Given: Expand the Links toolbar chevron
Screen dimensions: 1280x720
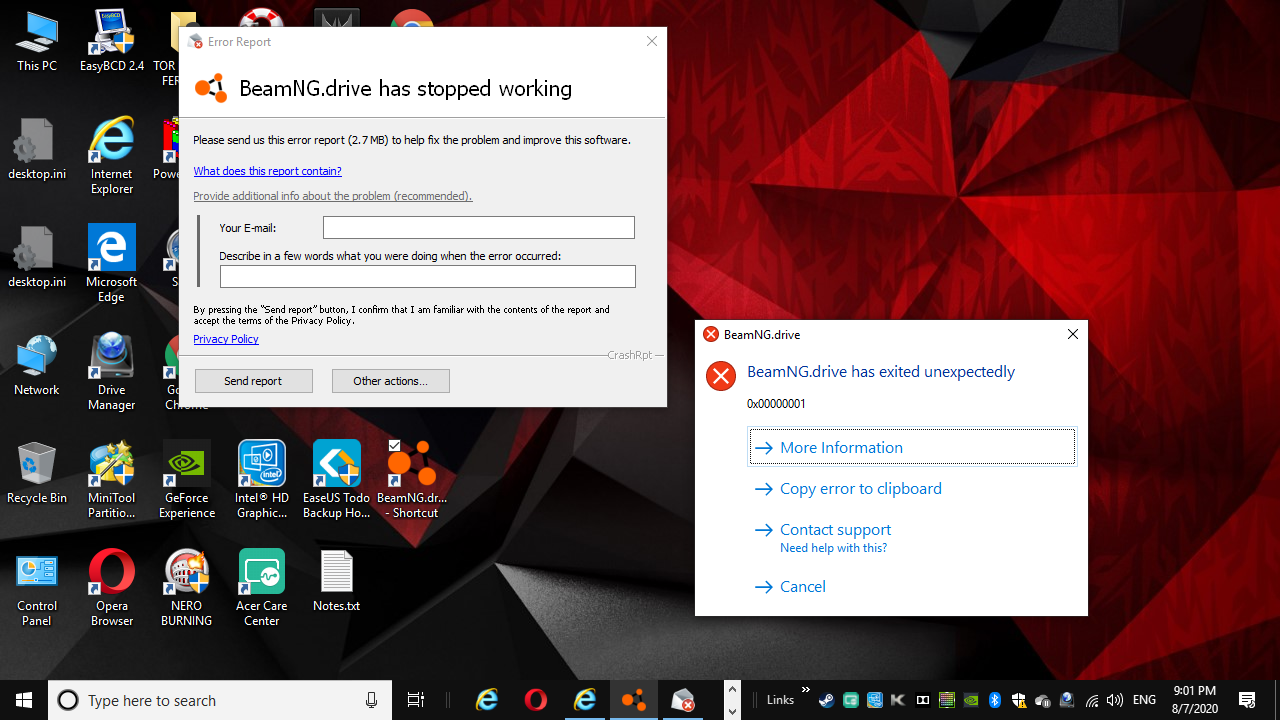Looking at the screenshot, I should pos(806,689).
